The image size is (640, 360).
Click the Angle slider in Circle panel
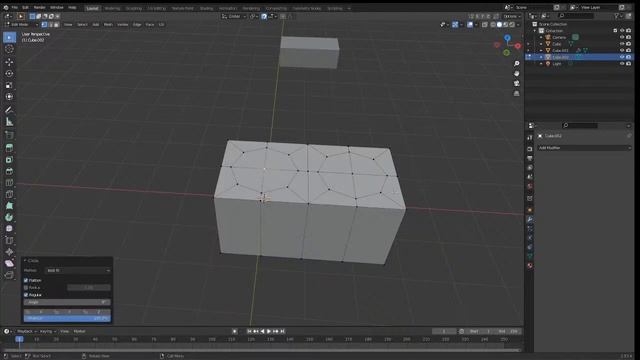tap(67, 302)
